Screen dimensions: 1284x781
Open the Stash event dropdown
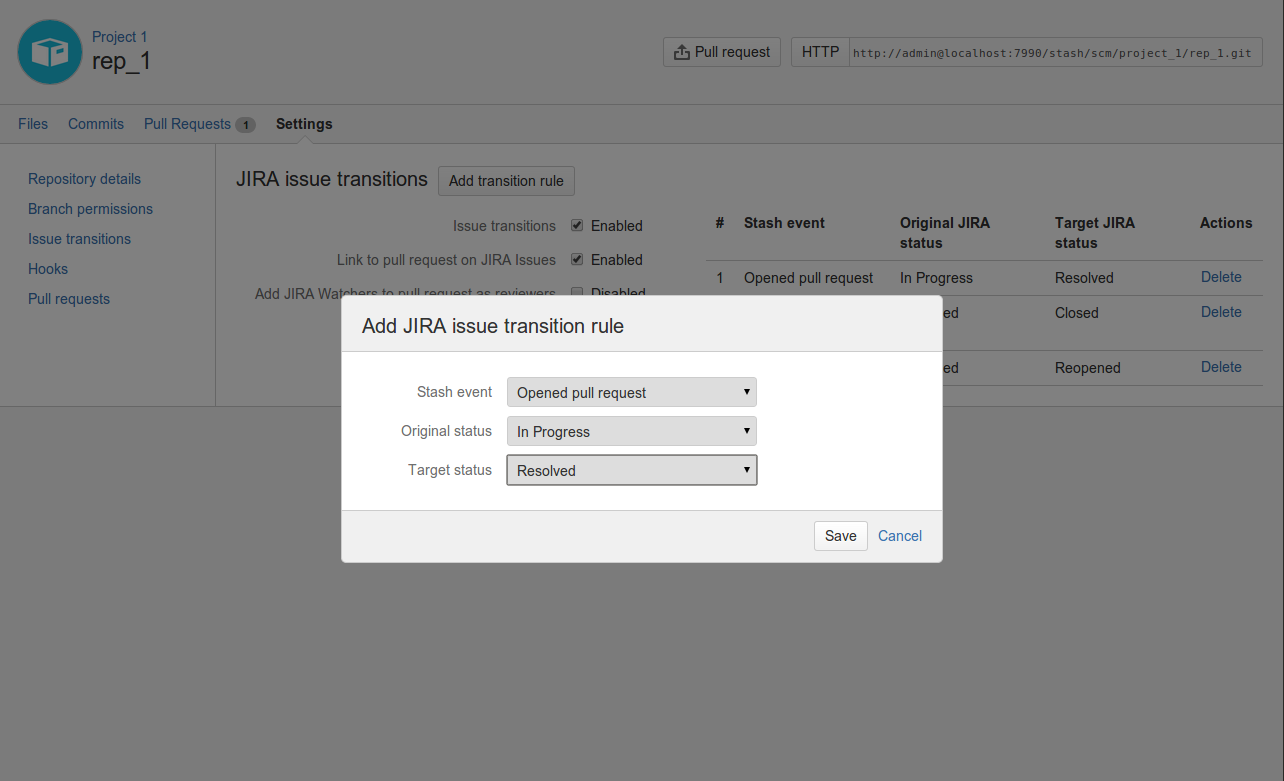coord(632,392)
